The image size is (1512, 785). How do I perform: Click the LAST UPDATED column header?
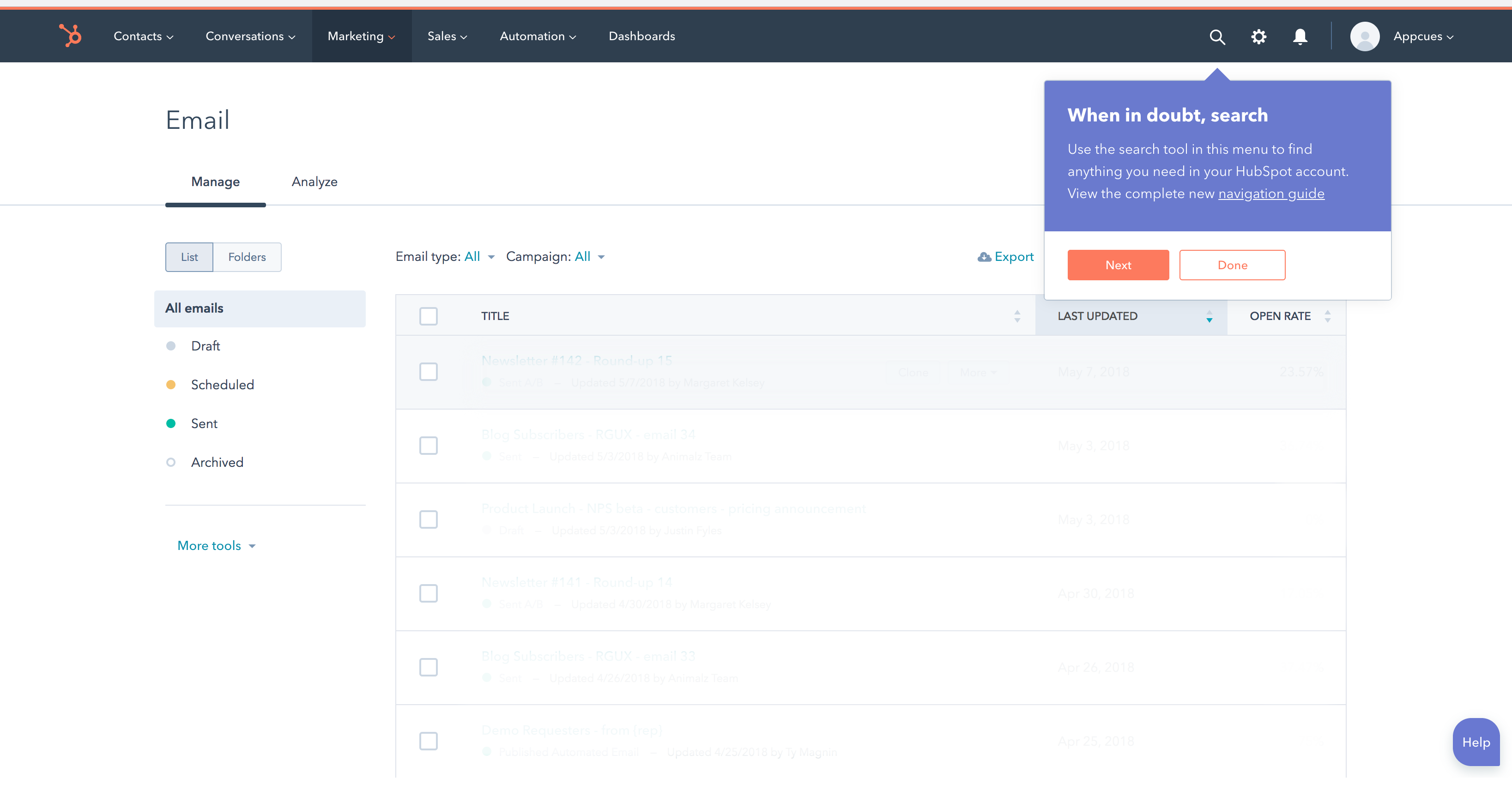(1097, 316)
